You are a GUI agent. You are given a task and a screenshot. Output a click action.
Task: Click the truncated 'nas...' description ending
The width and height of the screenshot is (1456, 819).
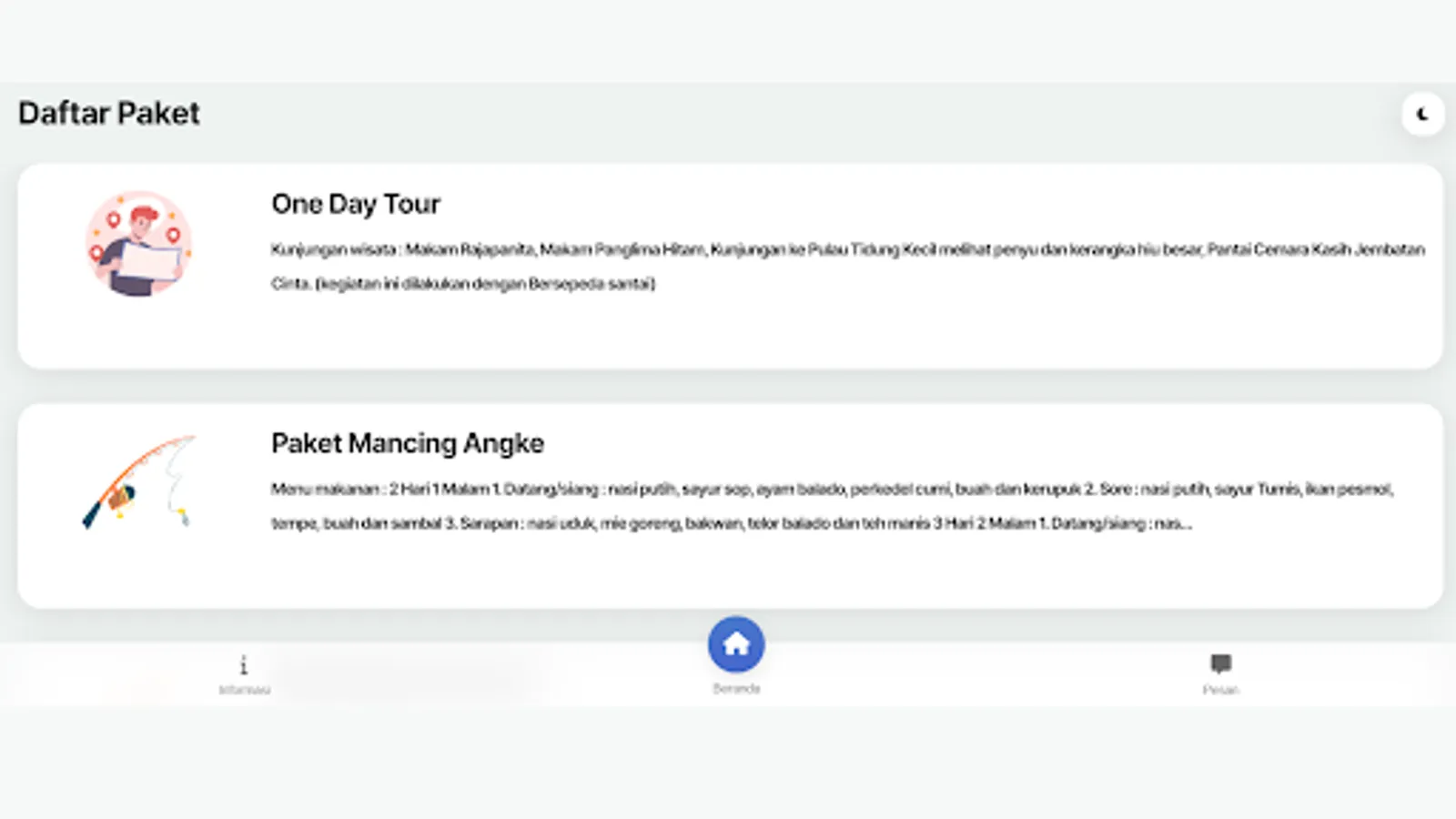pos(1173,524)
